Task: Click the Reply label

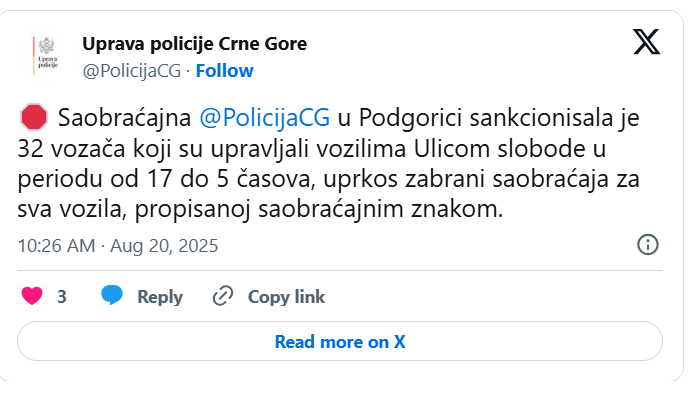Action: pos(160,297)
